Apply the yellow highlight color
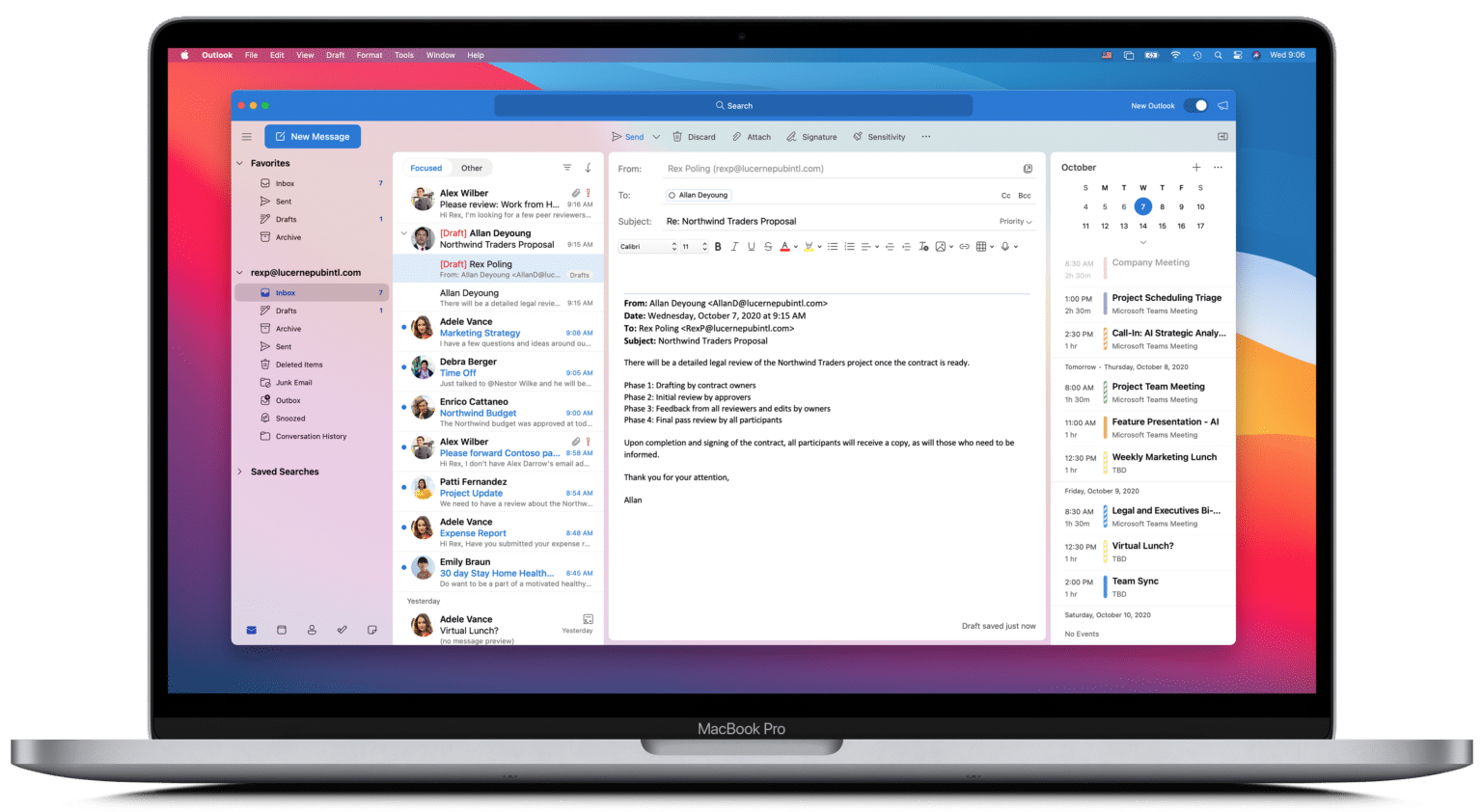This screenshot has width=1482, height=812. [809, 247]
